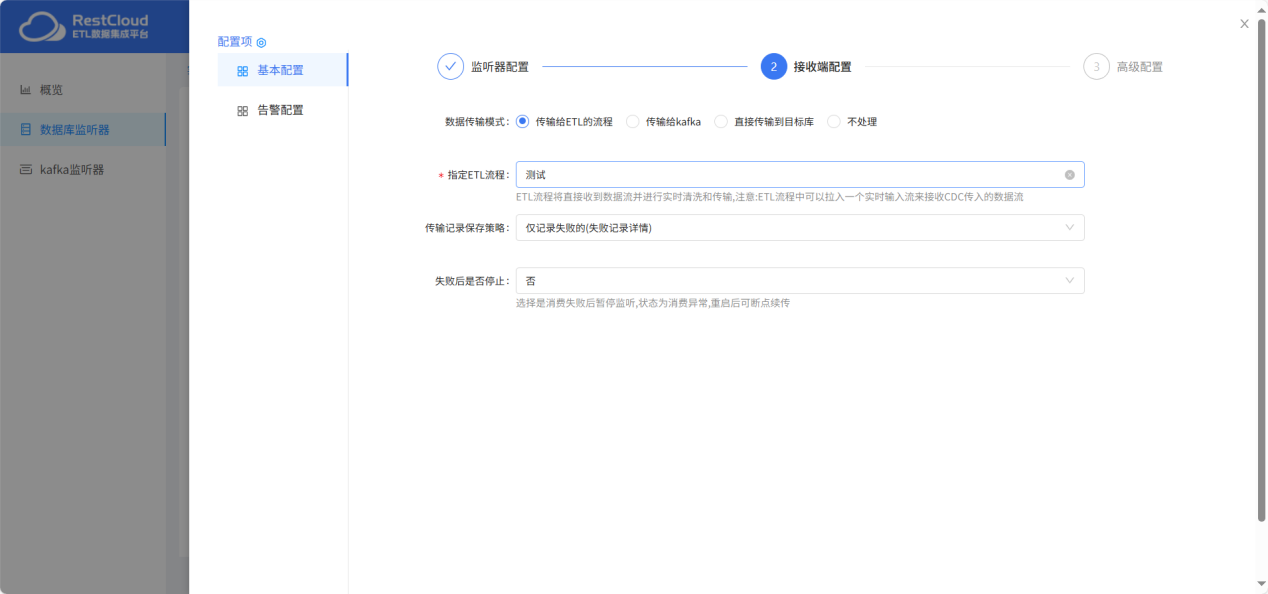Select the 不处理 radio option

click(834, 122)
